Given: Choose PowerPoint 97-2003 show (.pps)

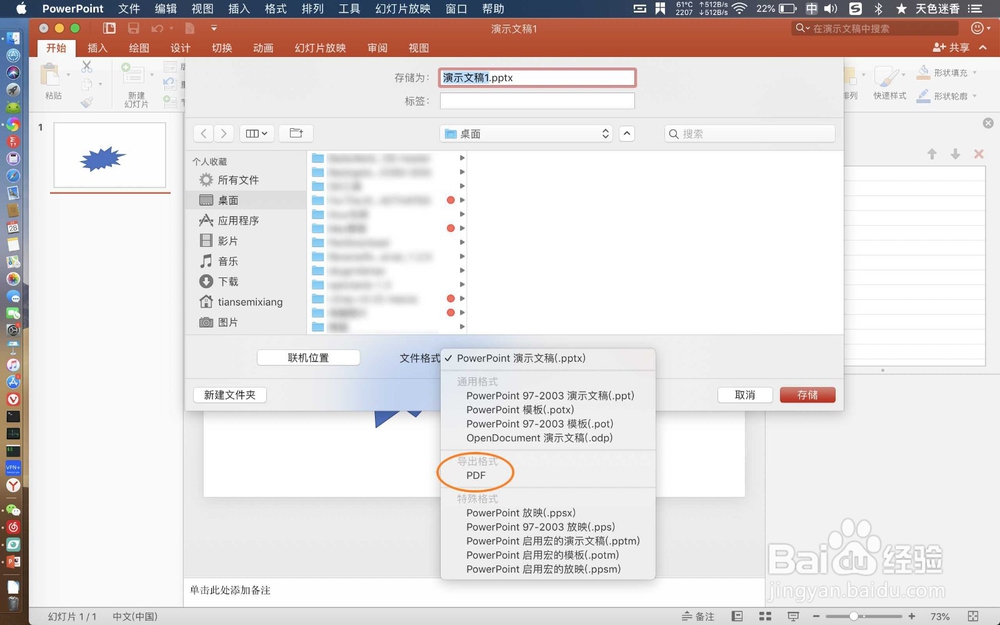Looking at the screenshot, I should tap(540, 527).
